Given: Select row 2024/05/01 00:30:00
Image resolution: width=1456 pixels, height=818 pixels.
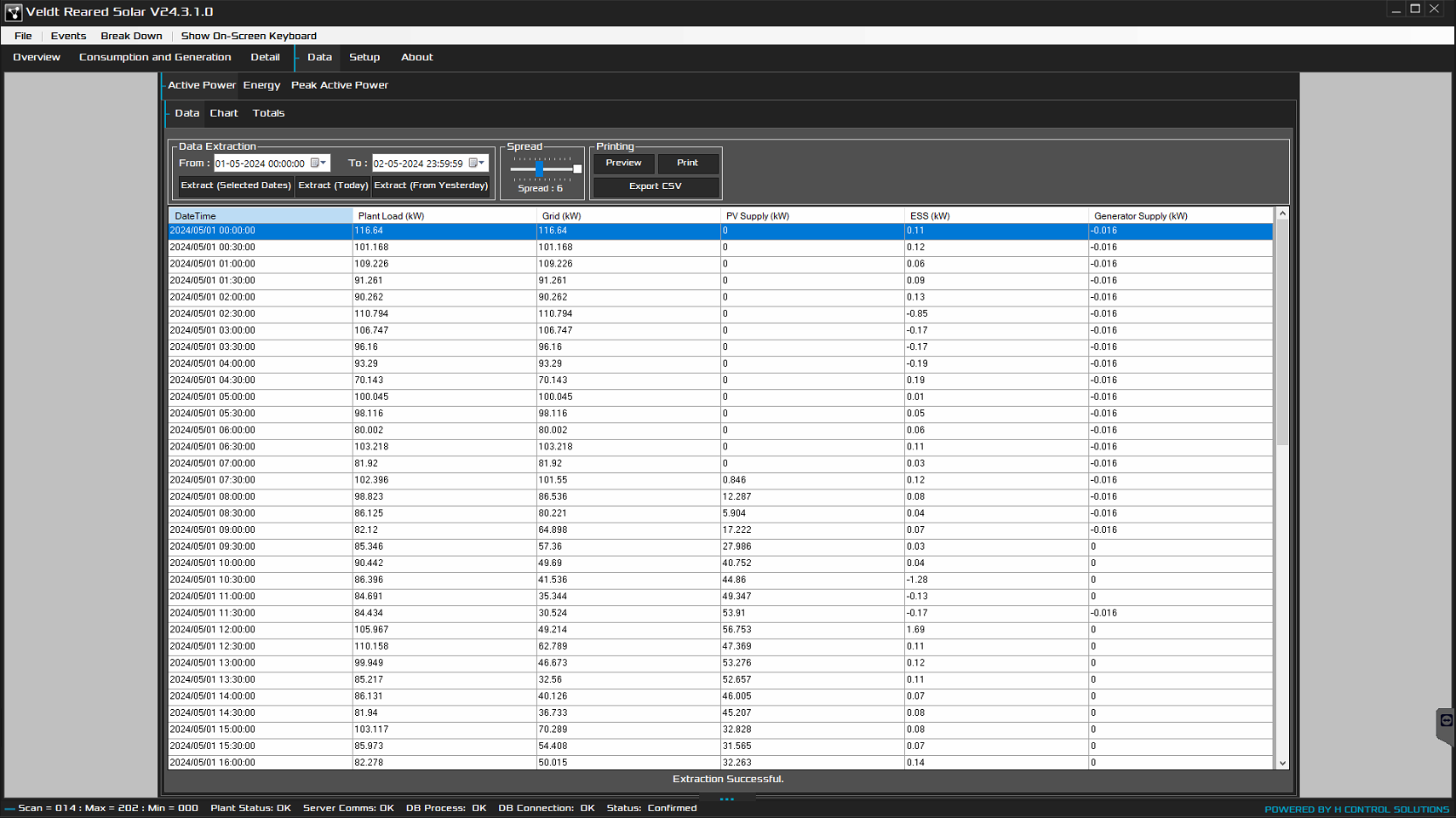Looking at the screenshot, I should coord(720,248).
